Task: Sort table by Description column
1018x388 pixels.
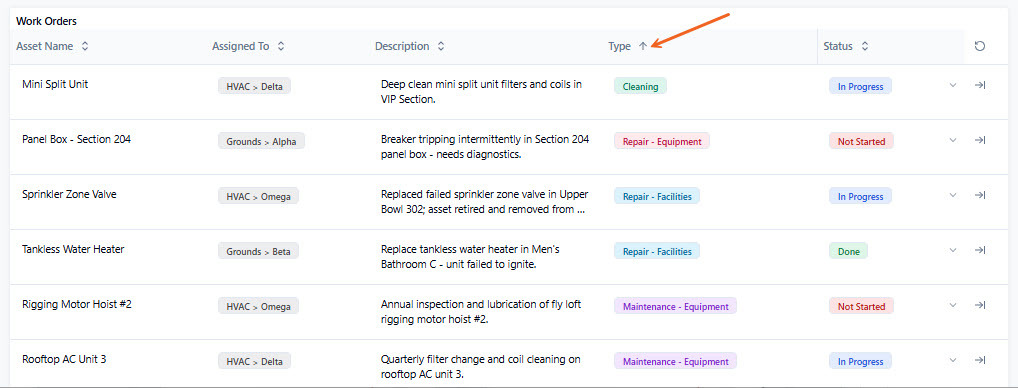Action: point(441,47)
